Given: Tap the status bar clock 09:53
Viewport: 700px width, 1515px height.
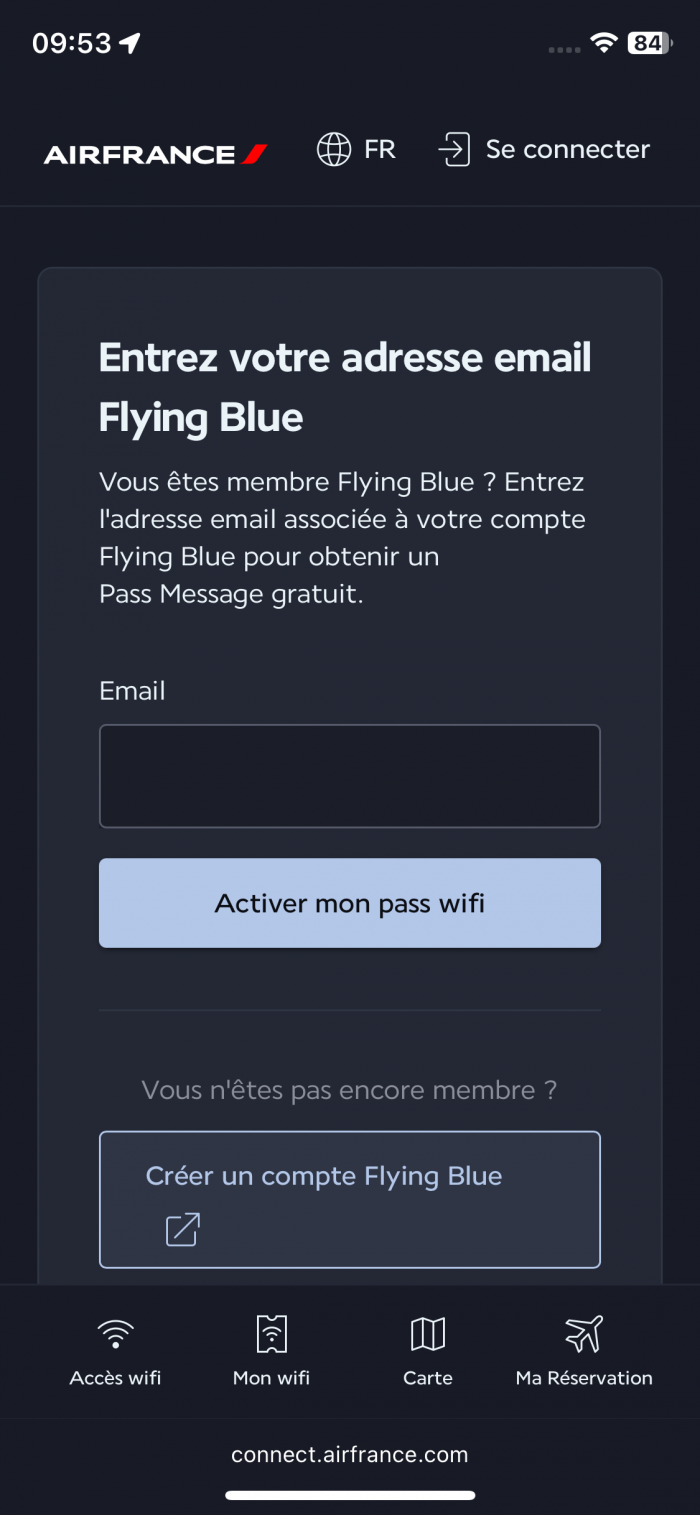Looking at the screenshot, I should [72, 43].
